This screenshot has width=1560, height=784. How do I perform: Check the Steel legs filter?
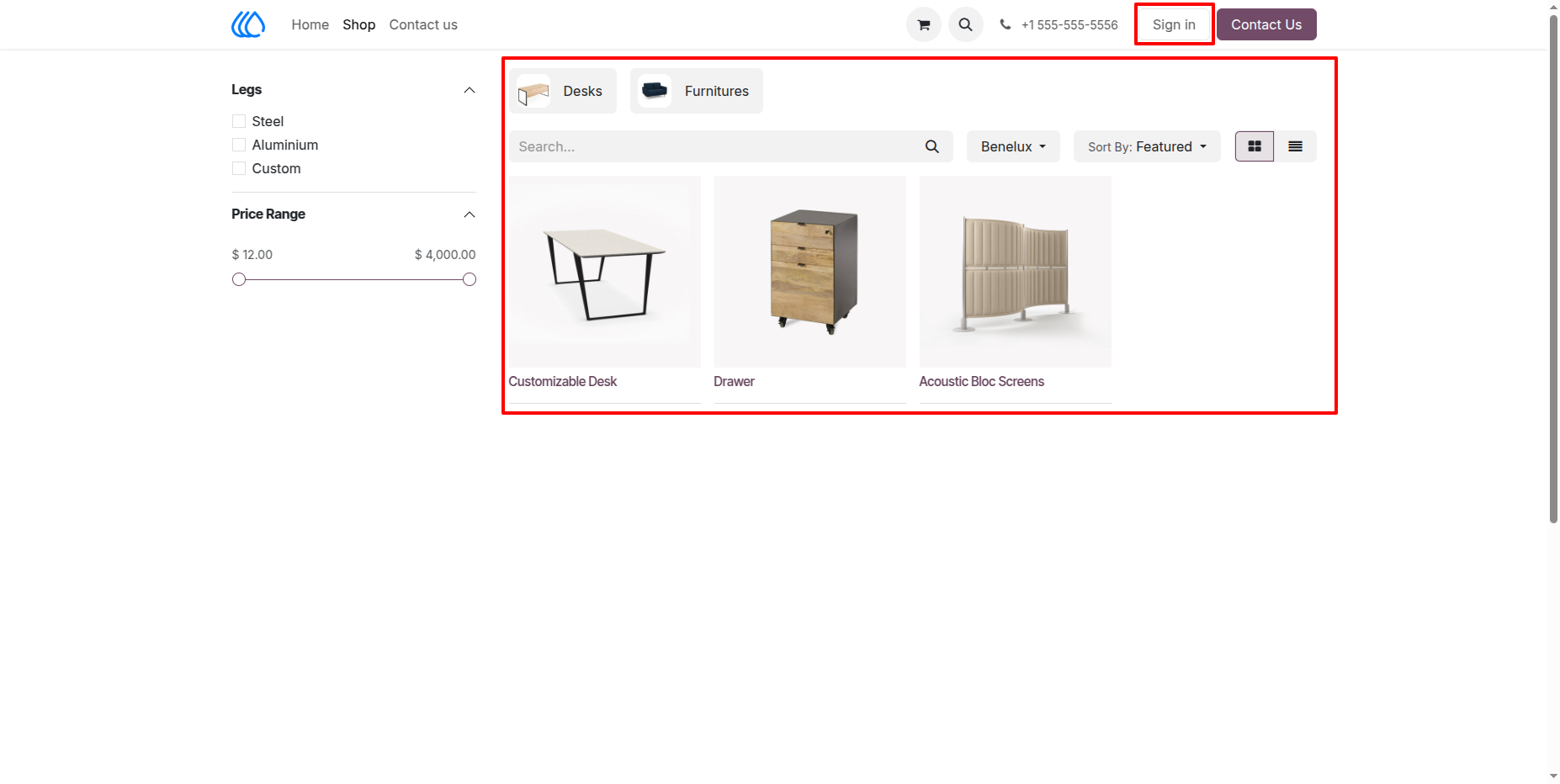coord(239,121)
